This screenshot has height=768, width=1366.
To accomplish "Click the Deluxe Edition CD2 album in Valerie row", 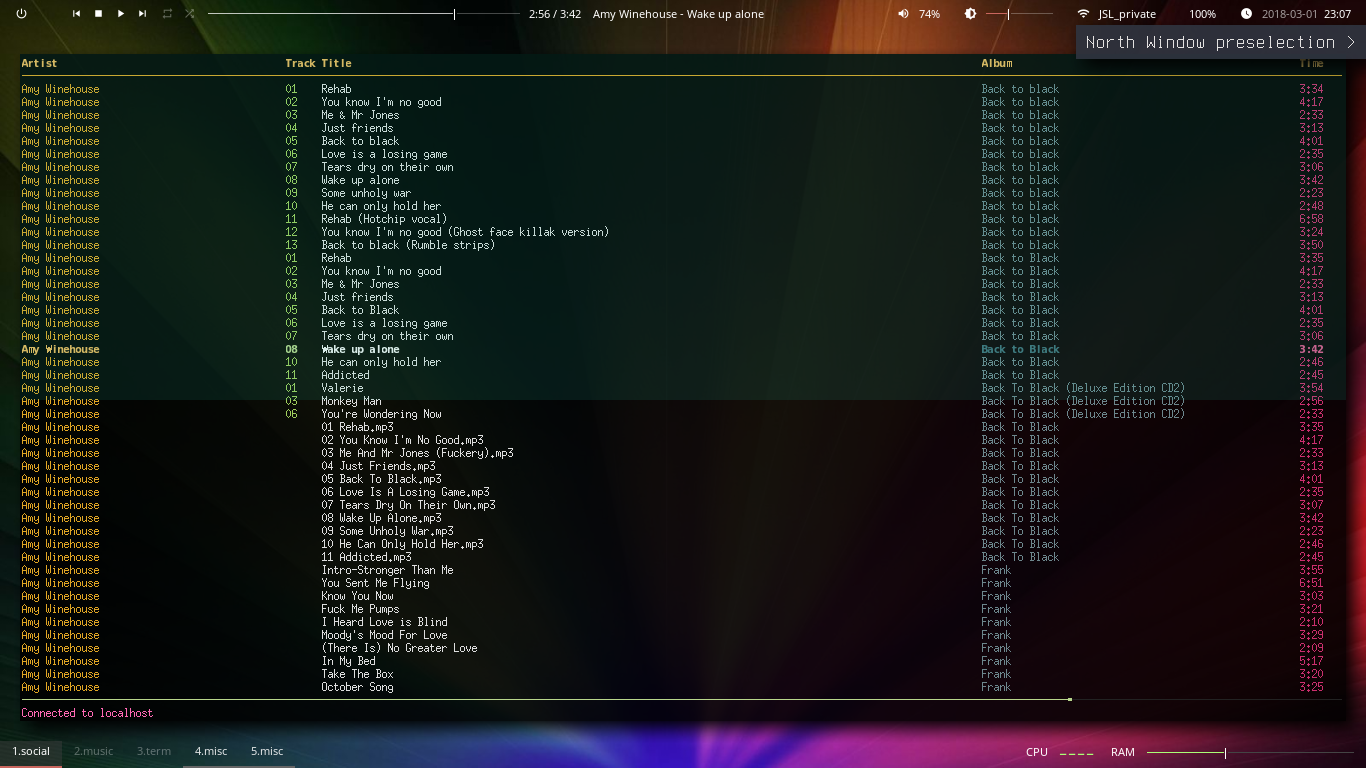I will [x=1083, y=388].
